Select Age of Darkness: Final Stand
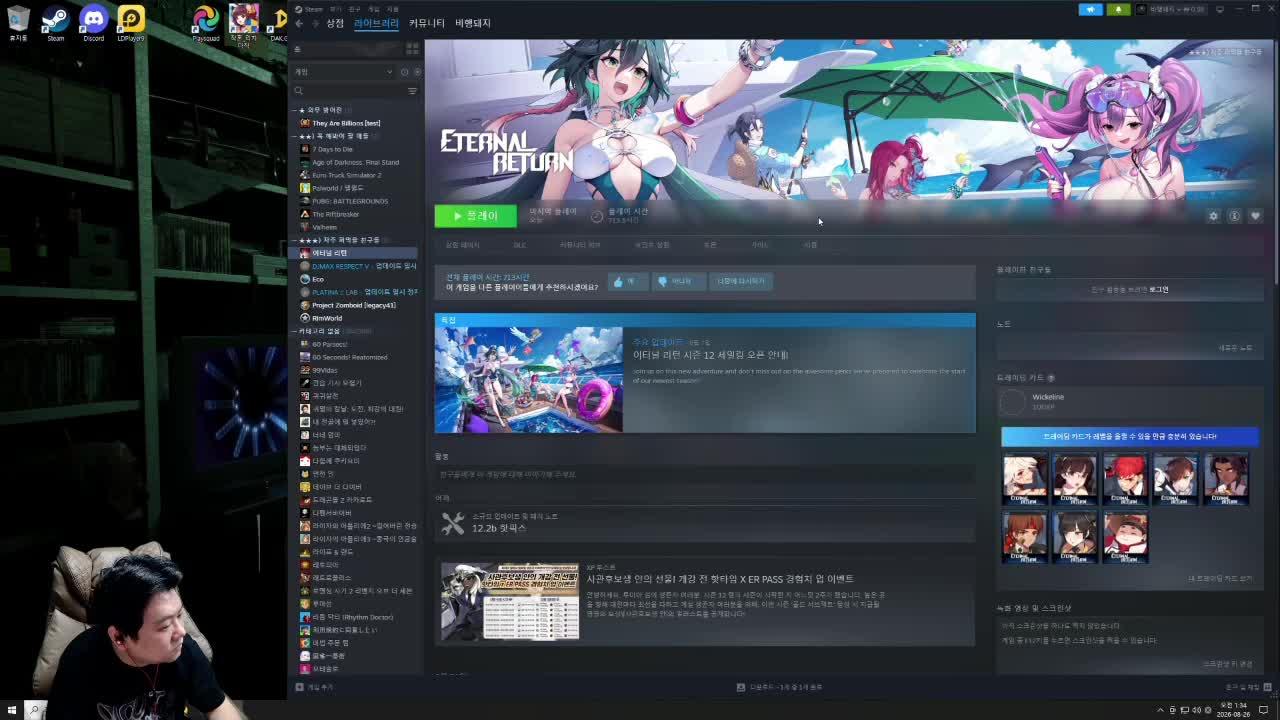Screen dimensions: 1280x720 355,162
